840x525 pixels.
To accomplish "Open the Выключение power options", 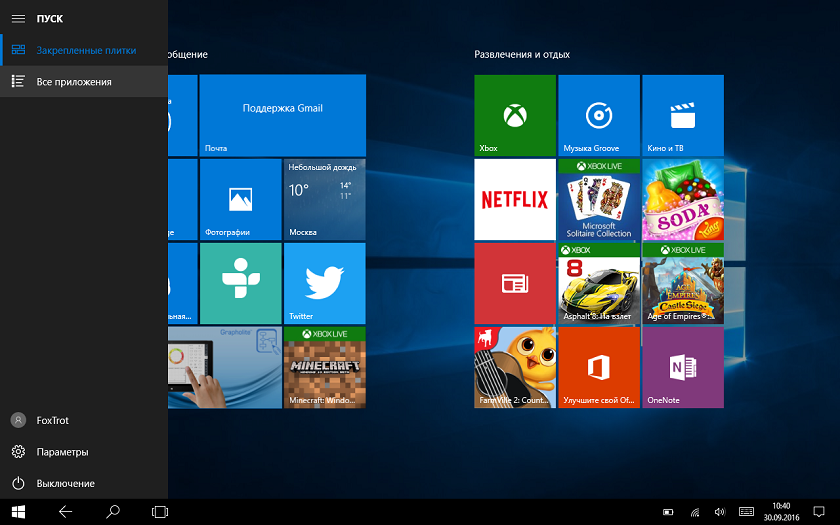I will pyautogui.click(x=65, y=483).
